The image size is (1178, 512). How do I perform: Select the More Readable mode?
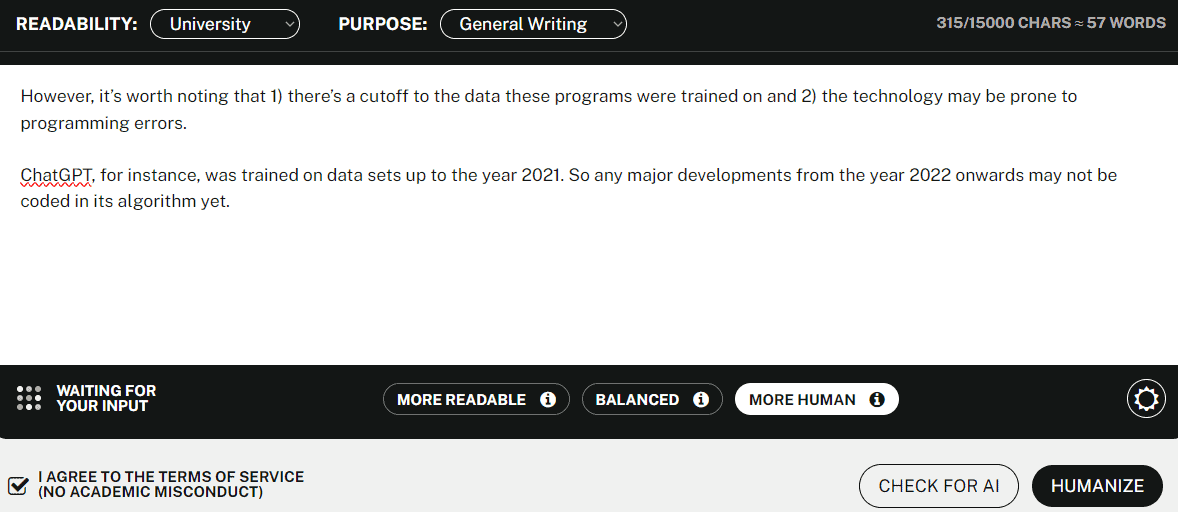(476, 399)
